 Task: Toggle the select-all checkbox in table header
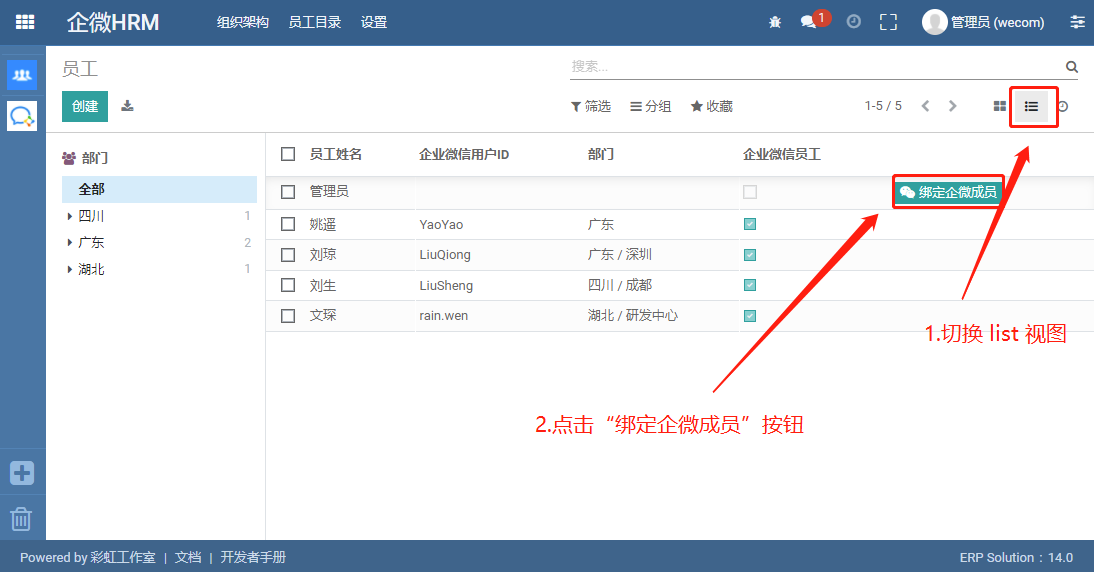click(288, 154)
